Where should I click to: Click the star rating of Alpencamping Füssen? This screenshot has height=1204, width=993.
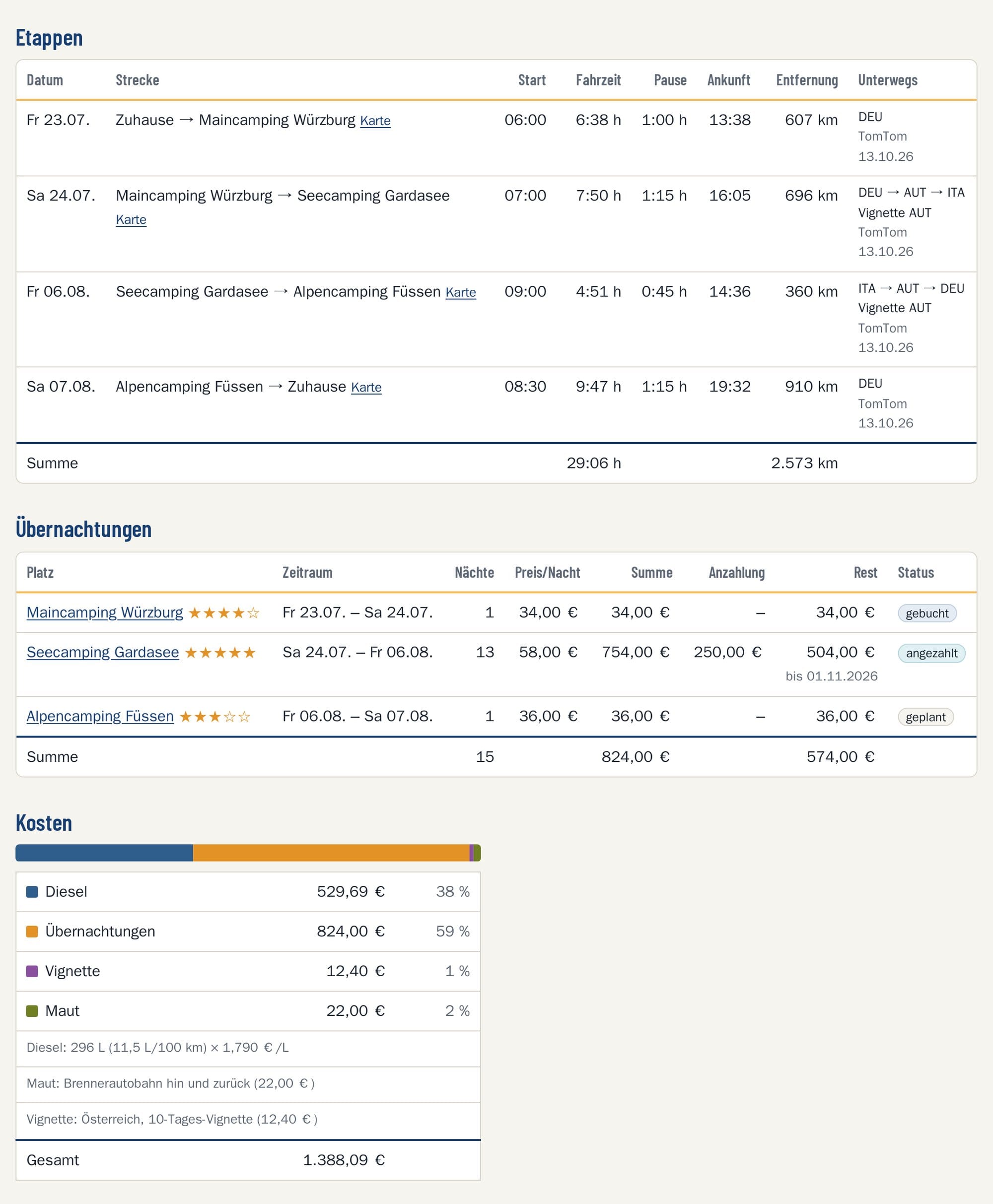pos(215,717)
